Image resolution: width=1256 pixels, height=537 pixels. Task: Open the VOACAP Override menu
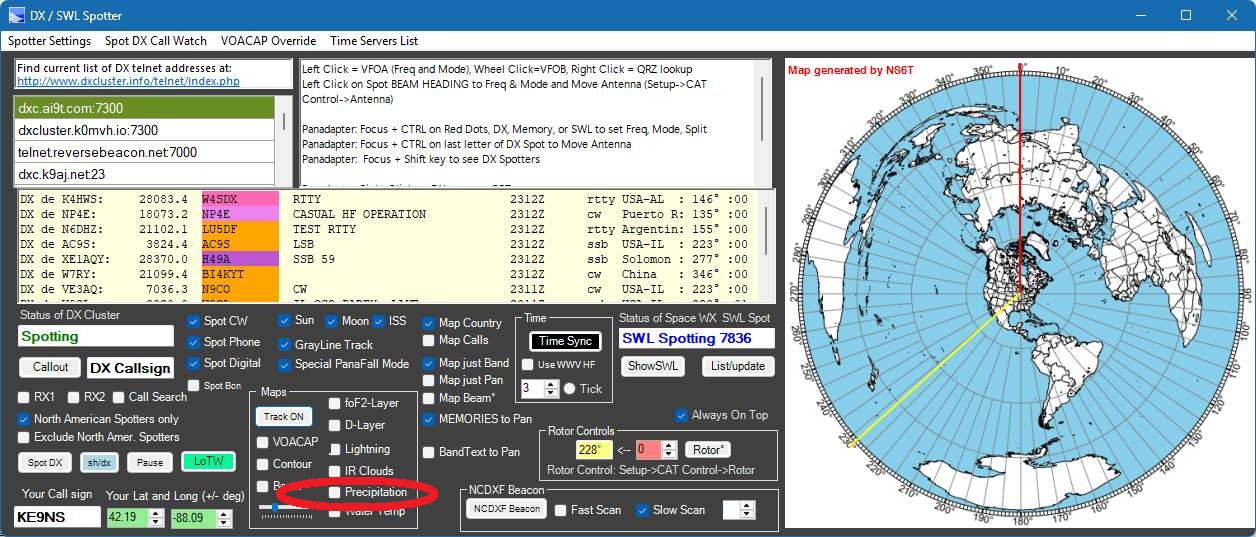[x=270, y=41]
